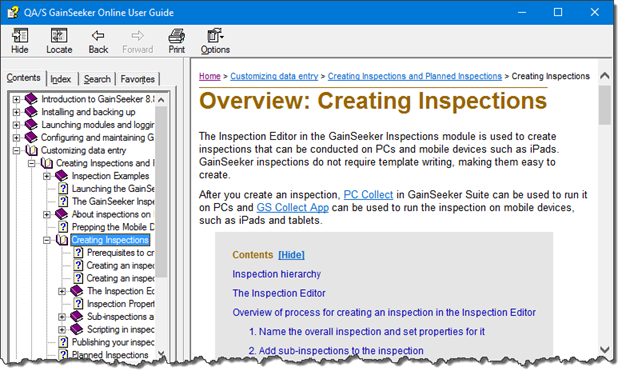Click the [Hide] contents link
This screenshot has width=622, height=371.
click(292, 255)
